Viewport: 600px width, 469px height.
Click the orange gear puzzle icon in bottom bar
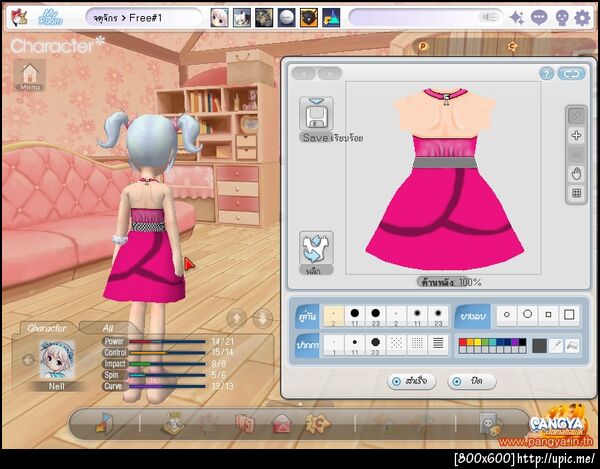pos(317,423)
